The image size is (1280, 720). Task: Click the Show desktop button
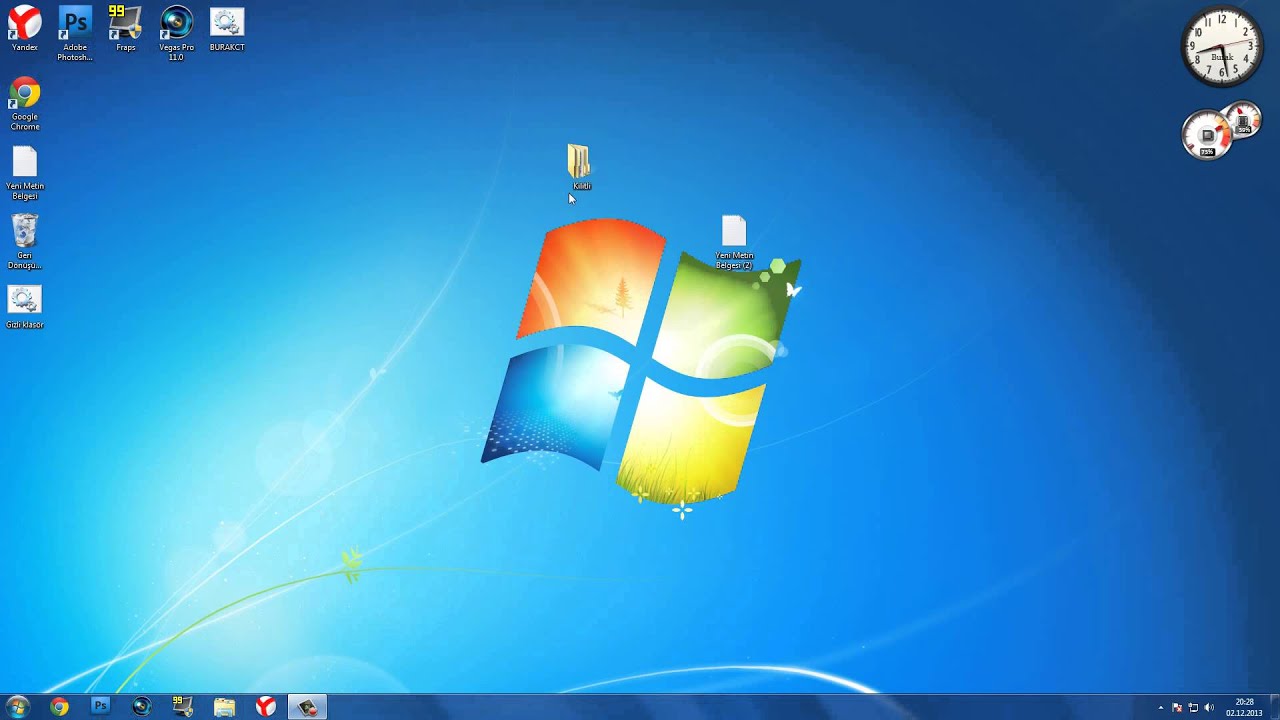coord(1274,707)
